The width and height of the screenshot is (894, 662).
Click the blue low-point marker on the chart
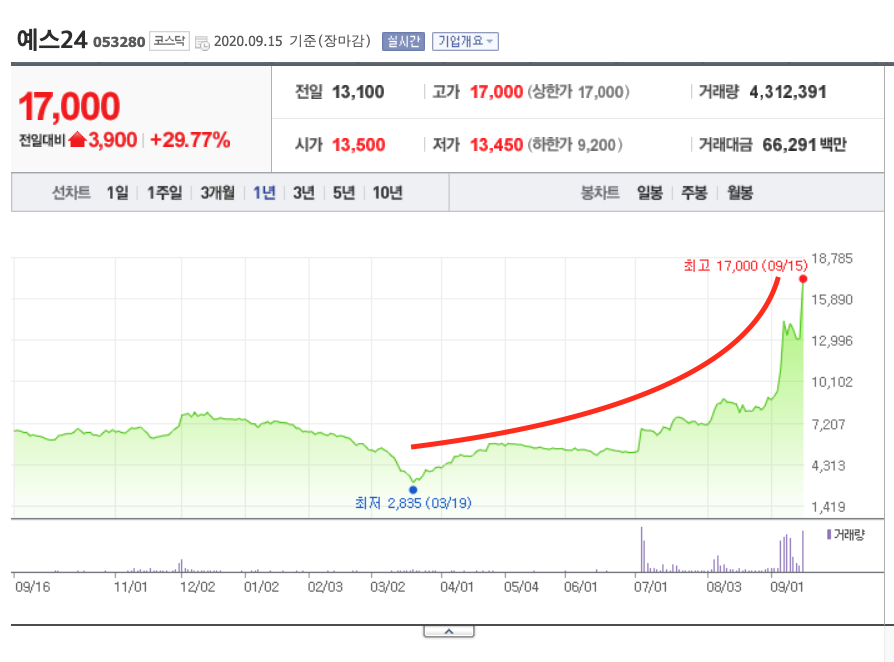[413, 490]
